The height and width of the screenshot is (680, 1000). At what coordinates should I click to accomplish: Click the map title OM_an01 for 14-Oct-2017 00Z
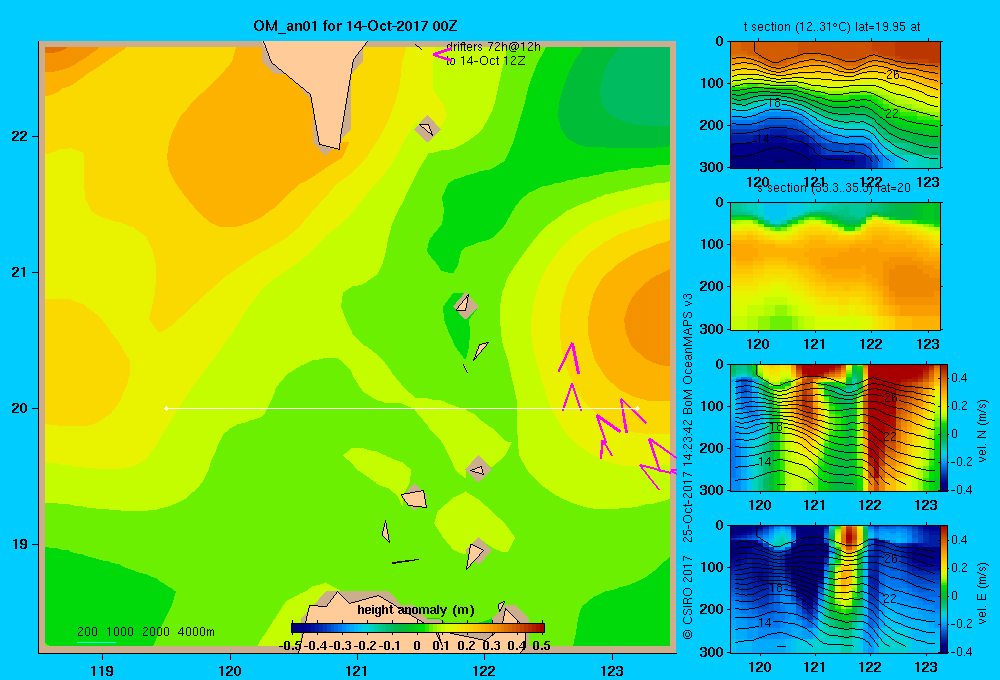tap(355, 26)
